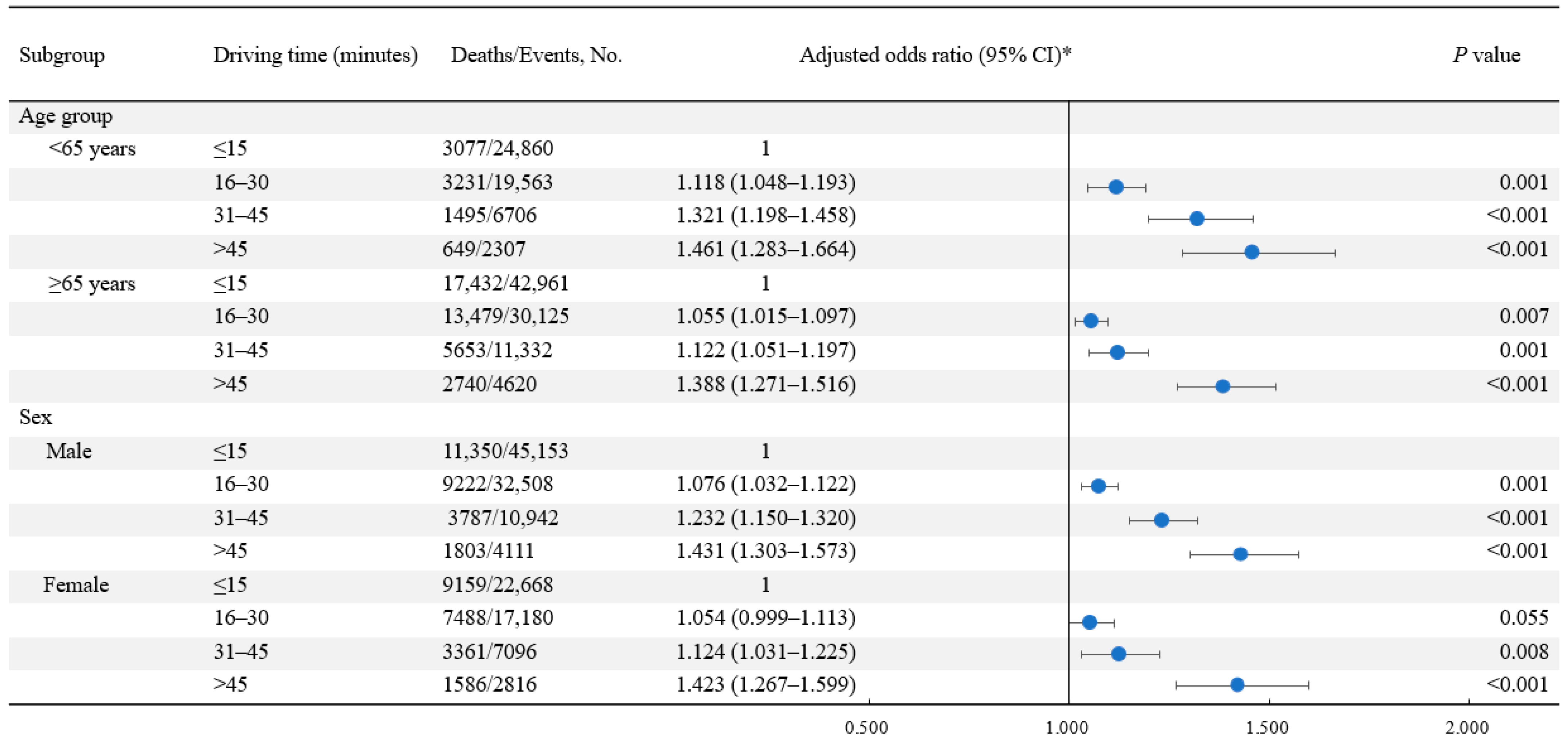
Task: Click the ≥65 years subgroup label
Action: [x=92, y=283]
